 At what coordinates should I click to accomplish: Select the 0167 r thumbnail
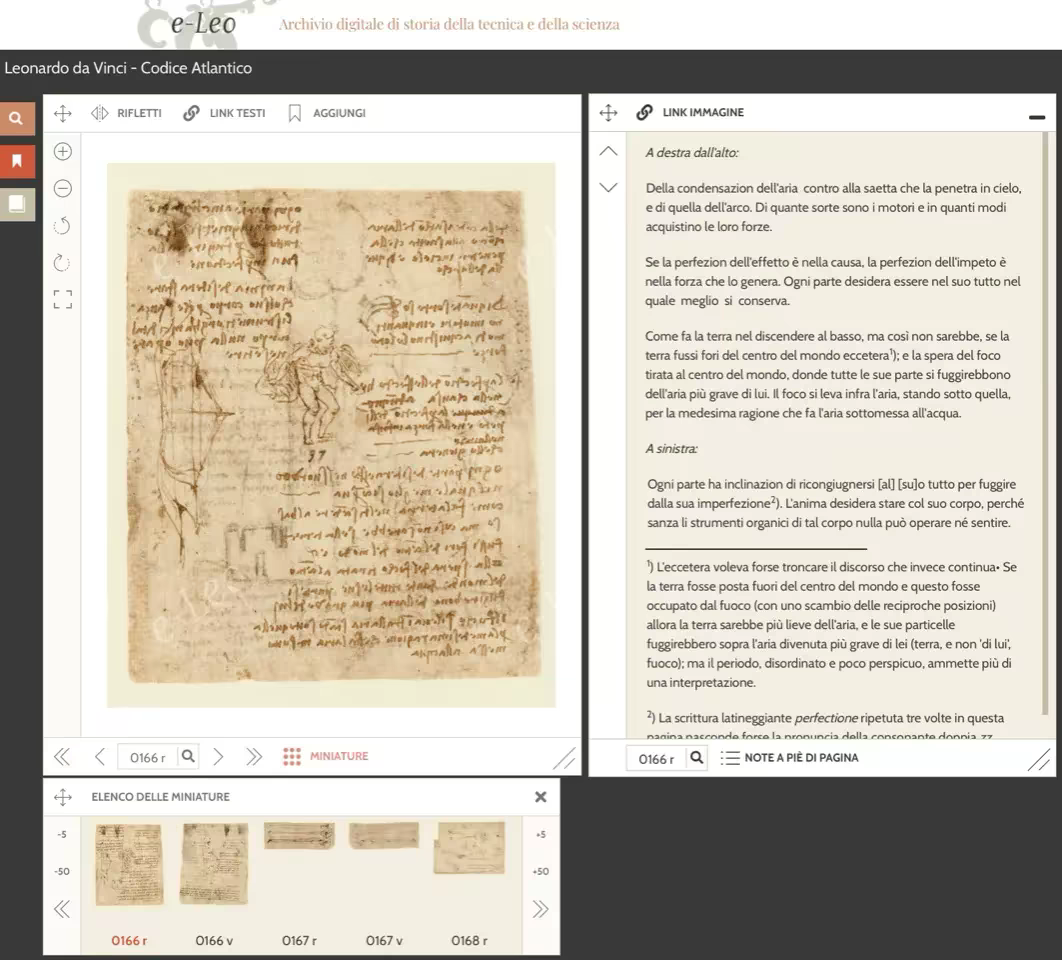click(x=299, y=836)
